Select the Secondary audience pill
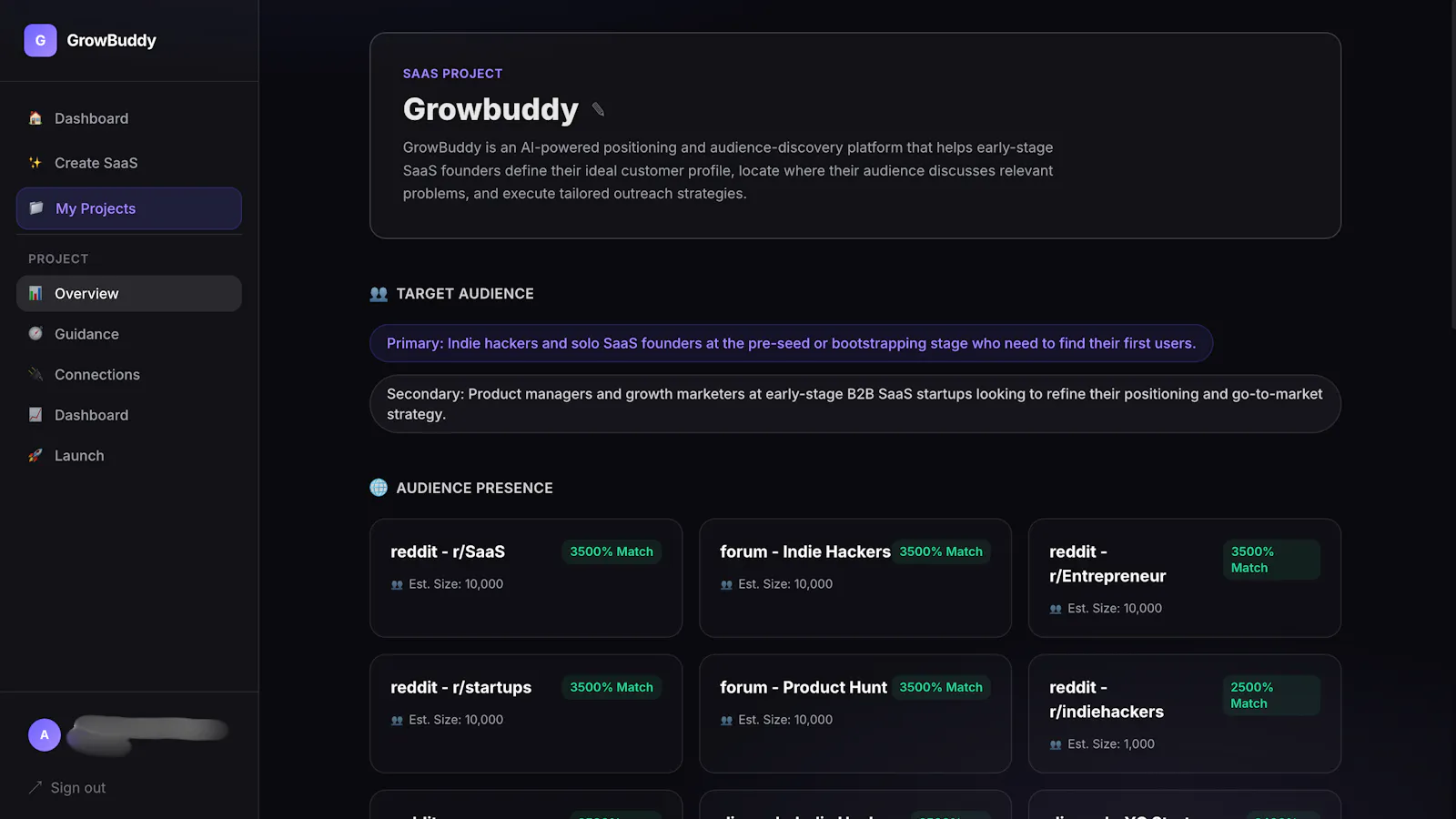Image resolution: width=1456 pixels, height=819 pixels. [855, 404]
